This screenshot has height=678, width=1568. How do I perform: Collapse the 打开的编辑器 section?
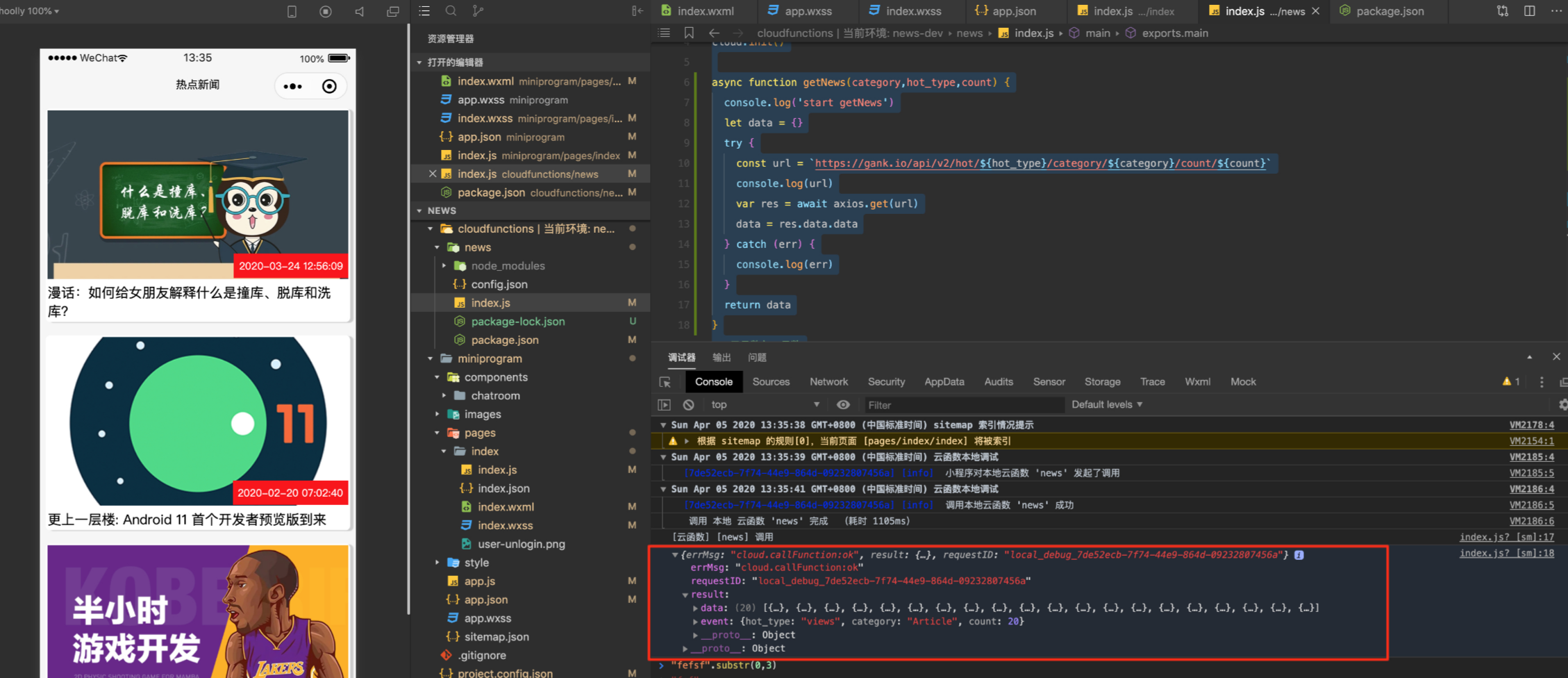tap(419, 63)
